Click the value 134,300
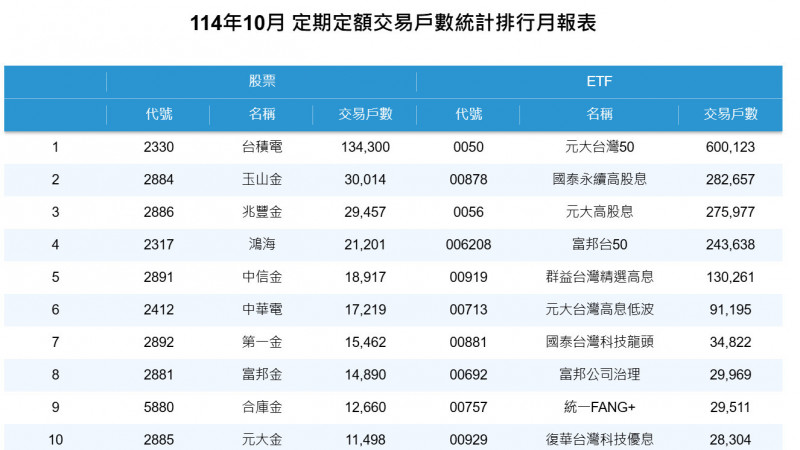800x450 pixels. click(x=365, y=147)
